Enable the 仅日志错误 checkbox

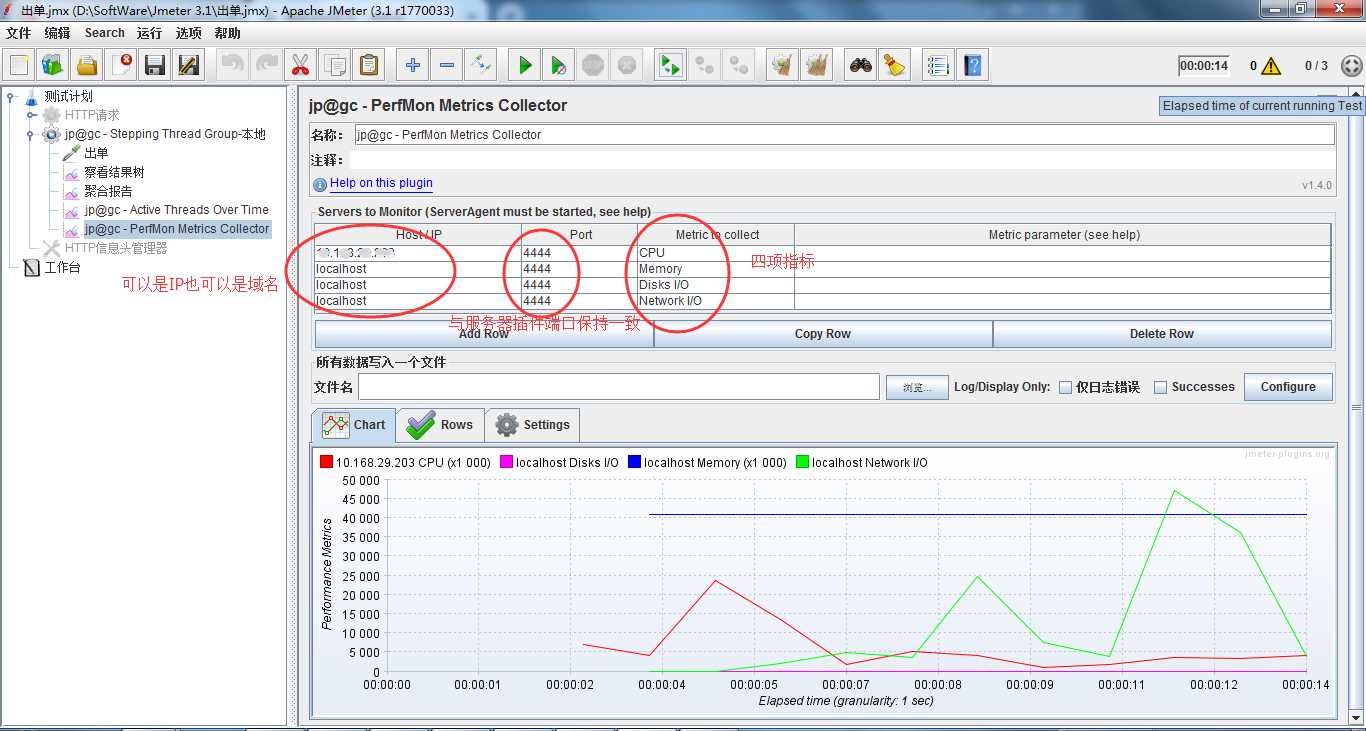[x=1065, y=387]
